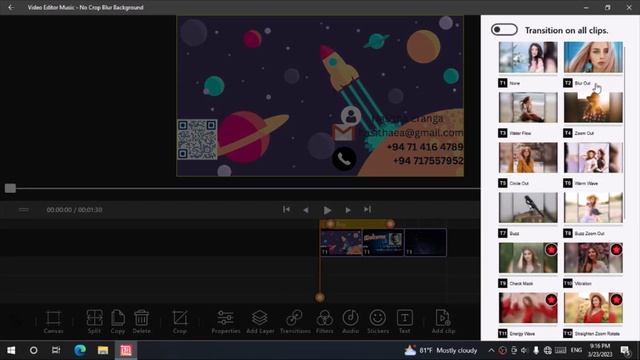Apply the Warm Wave transition thumbnail

pyautogui.click(x=593, y=158)
